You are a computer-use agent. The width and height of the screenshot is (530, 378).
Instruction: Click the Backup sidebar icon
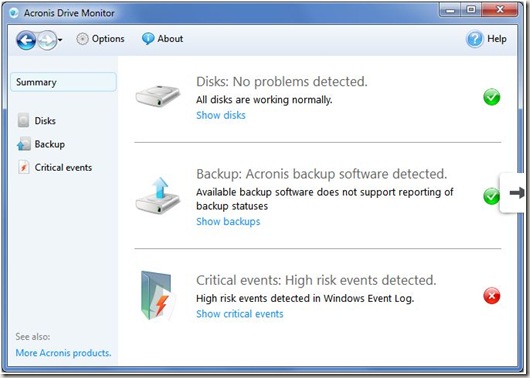coord(24,144)
